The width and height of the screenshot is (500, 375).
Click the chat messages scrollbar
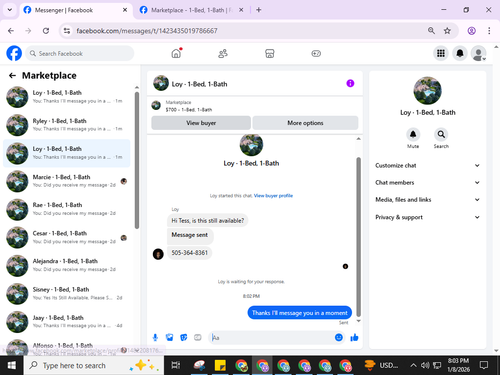tap(359, 237)
